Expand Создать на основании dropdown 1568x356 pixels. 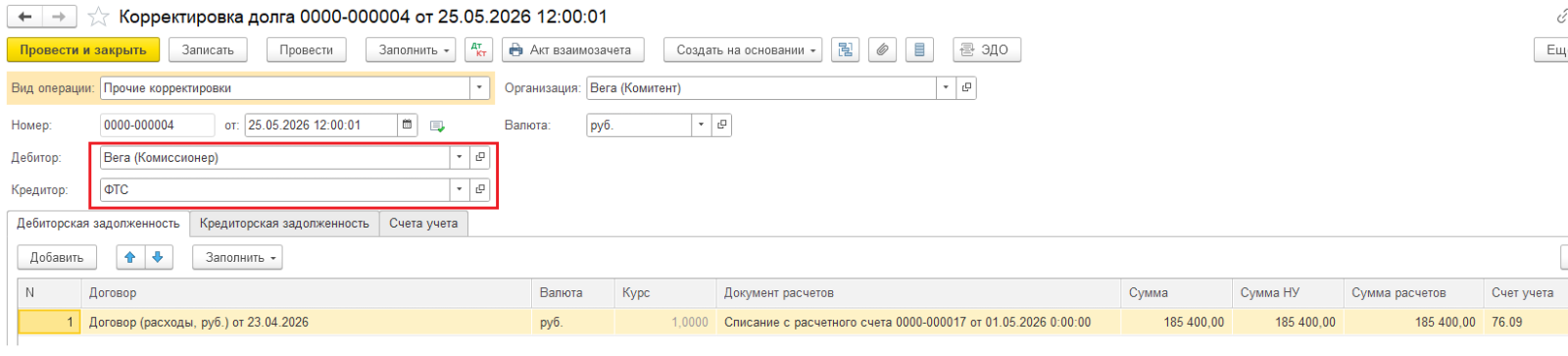pos(743,50)
